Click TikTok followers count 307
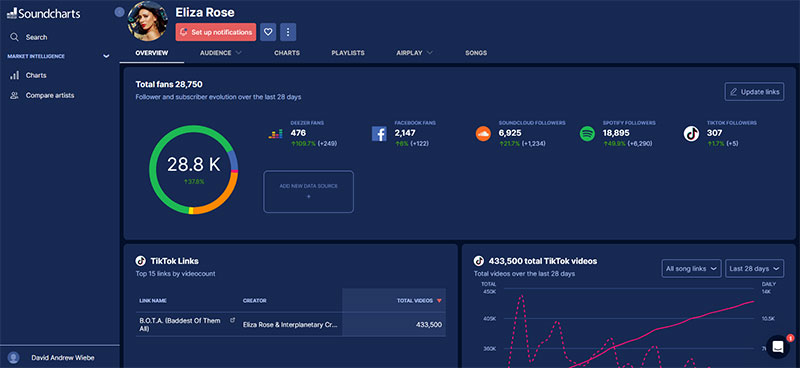Screen dimensions: 800x368 715,133
